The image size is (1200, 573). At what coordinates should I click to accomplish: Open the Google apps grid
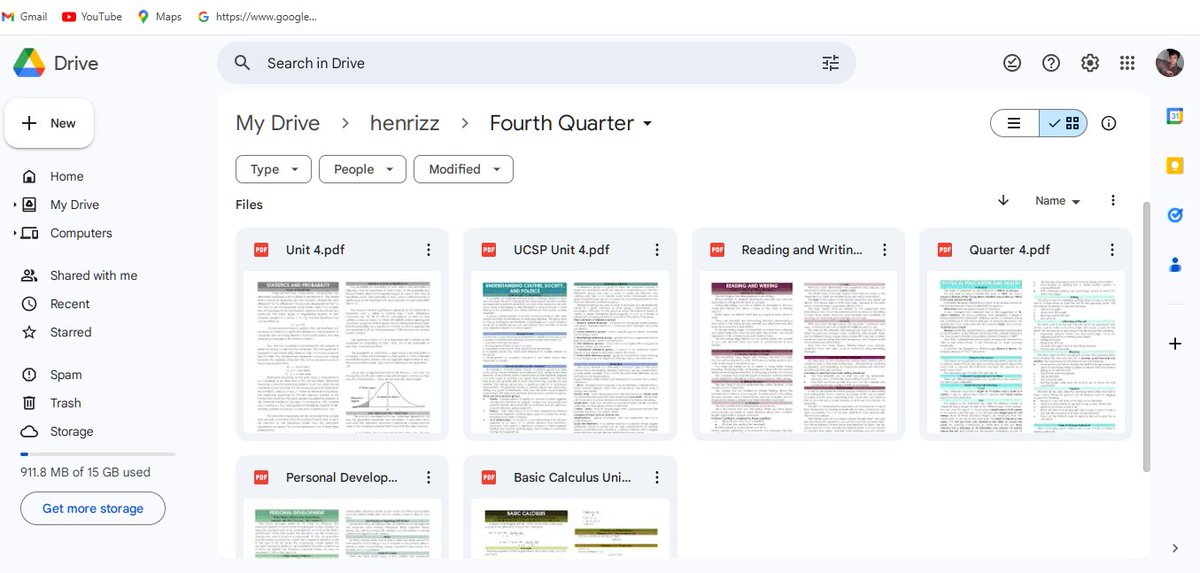(x=1128, y=63)
